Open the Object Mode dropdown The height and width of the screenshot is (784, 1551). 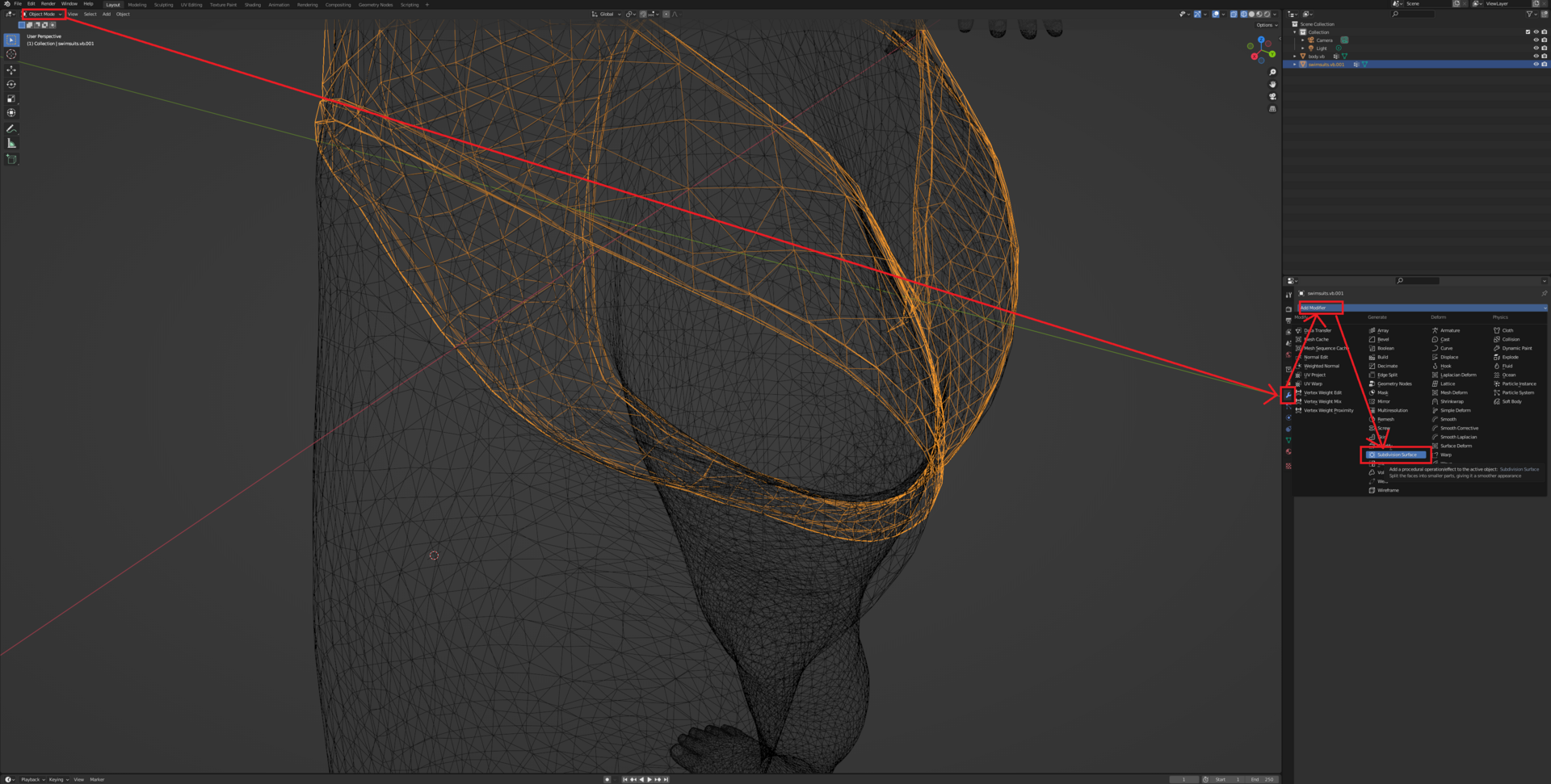[43, 14]
